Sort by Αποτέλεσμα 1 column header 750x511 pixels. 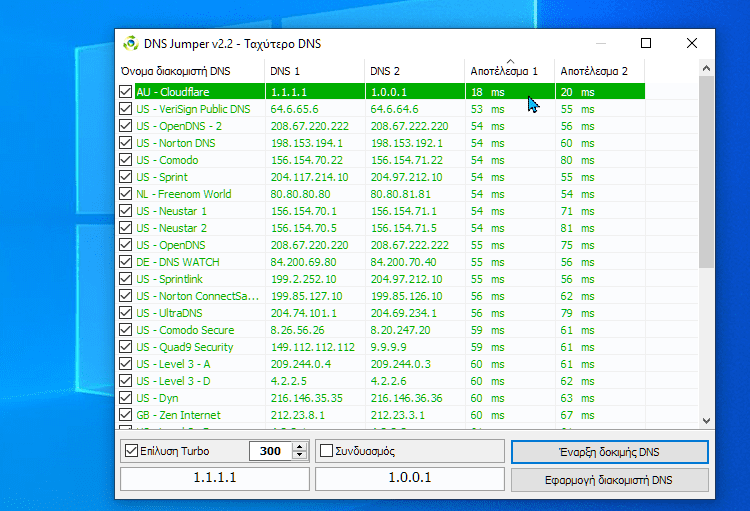click(x=510, y=71)
